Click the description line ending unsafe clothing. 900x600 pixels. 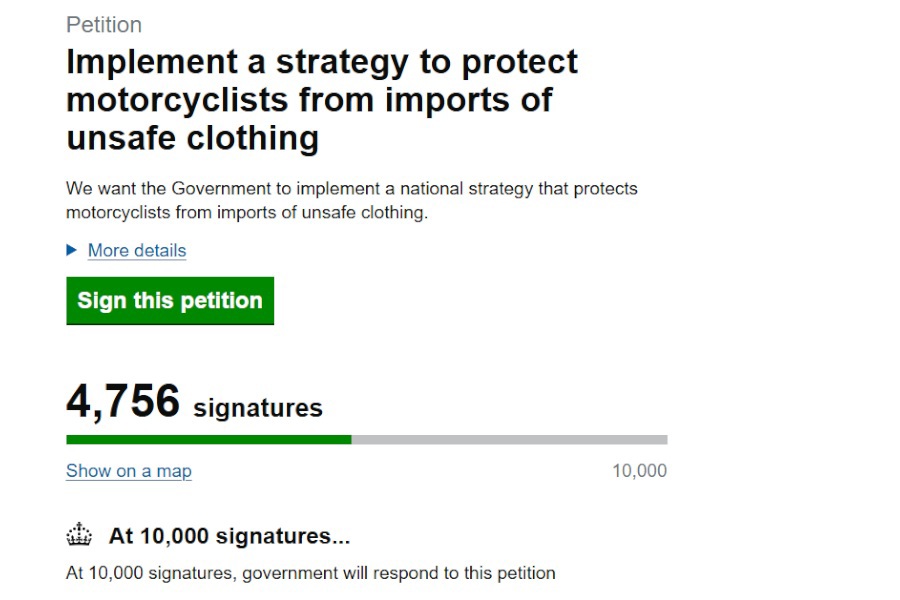[247, 212]
